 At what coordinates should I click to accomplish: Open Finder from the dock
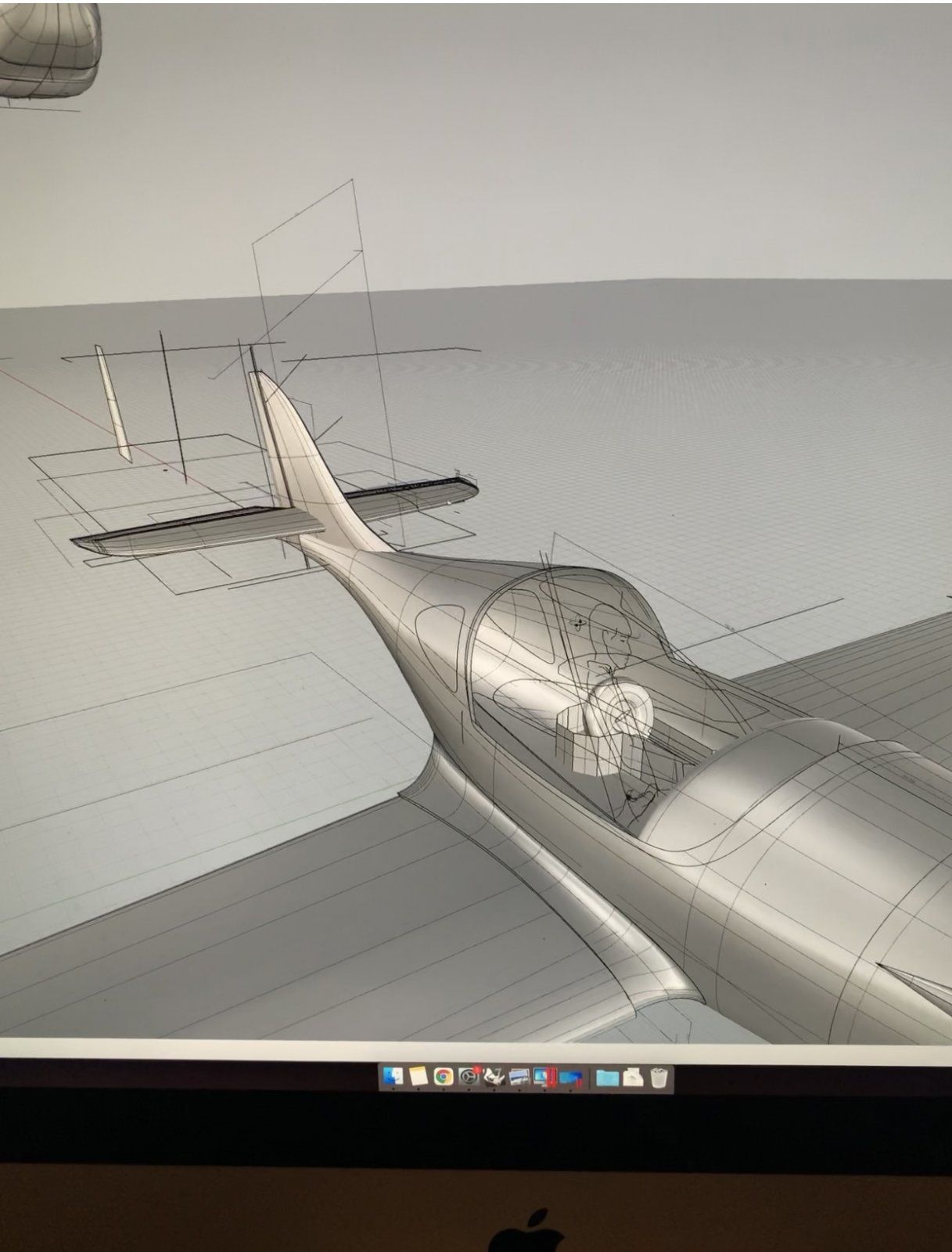coord(393,1078)
